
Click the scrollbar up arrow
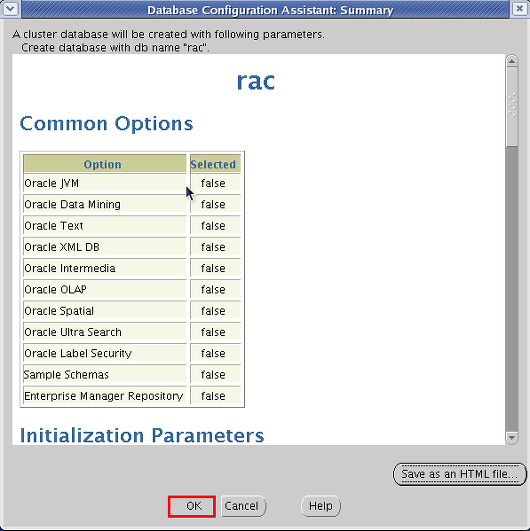512,61
